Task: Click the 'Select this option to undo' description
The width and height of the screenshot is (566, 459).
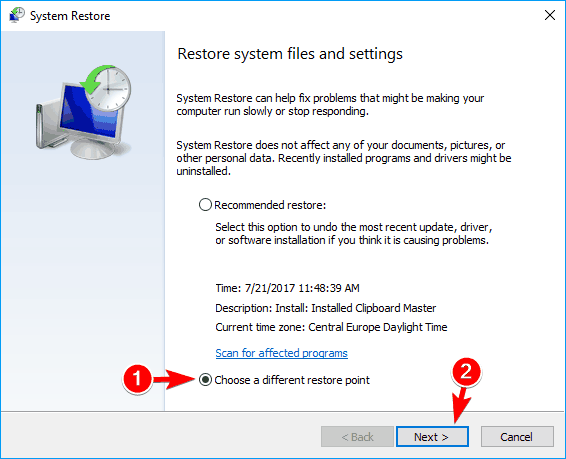Action: pyautogui.click(x=354, y=233)
